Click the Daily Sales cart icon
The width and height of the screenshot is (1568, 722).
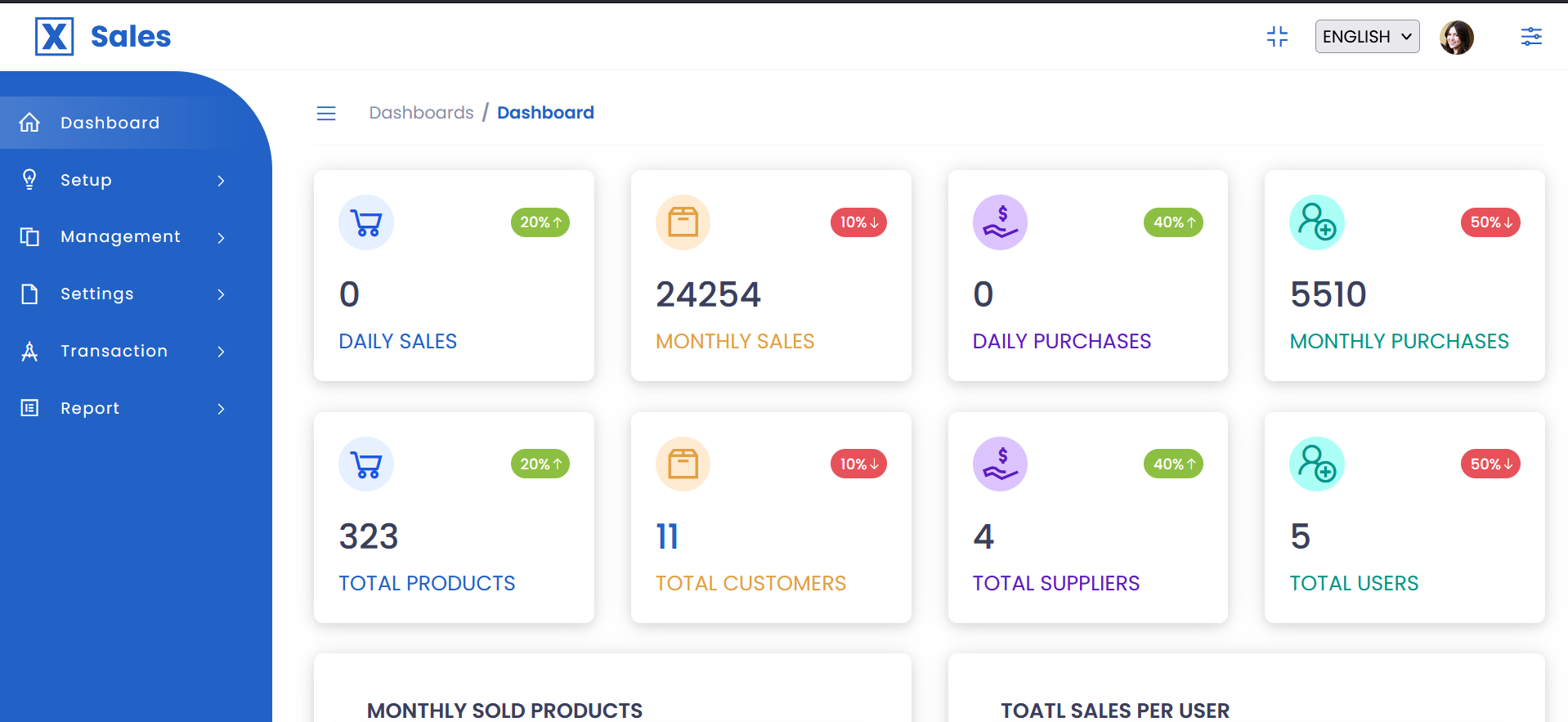(x=365, y=222)
